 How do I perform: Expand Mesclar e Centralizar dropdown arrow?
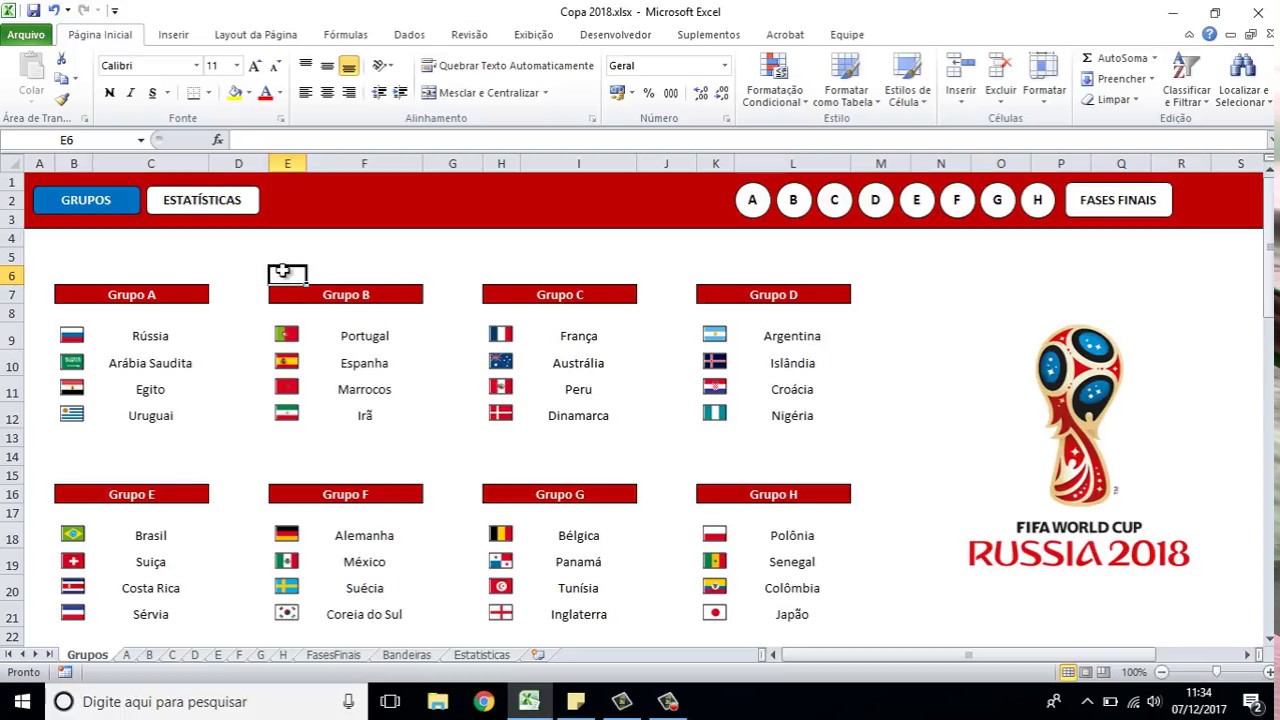point(545,93)
